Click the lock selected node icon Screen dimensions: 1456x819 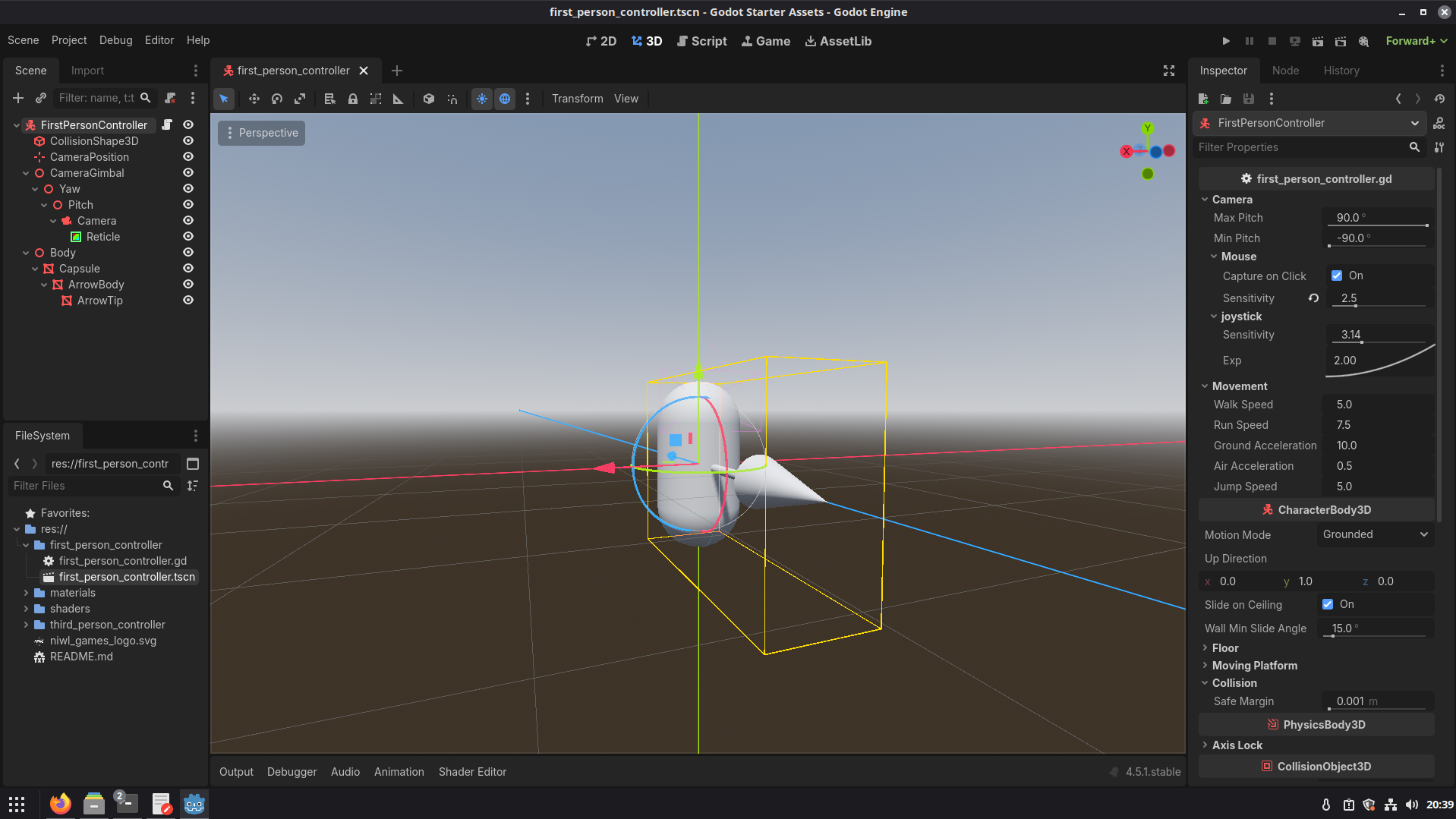click(x=353, y=99)
